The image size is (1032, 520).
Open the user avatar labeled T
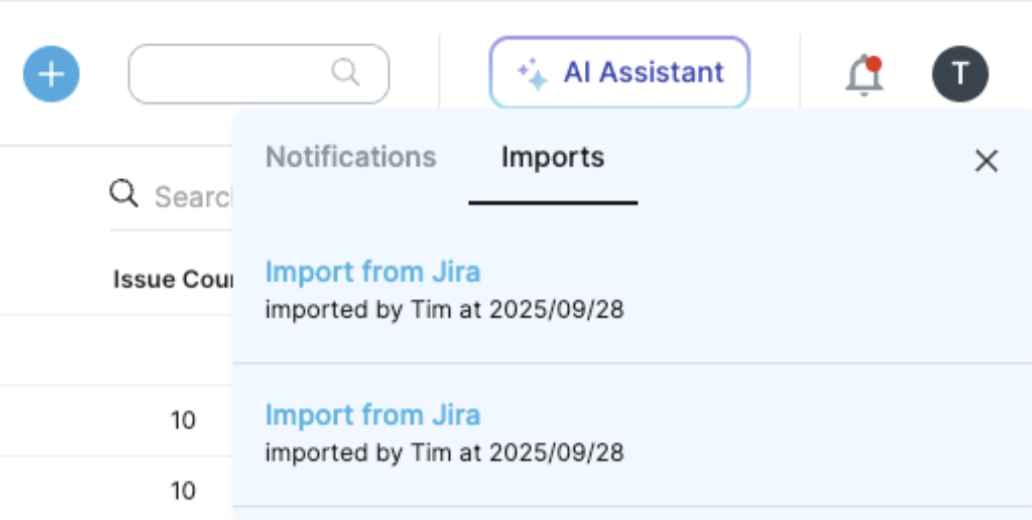click(x=960, y=74)
